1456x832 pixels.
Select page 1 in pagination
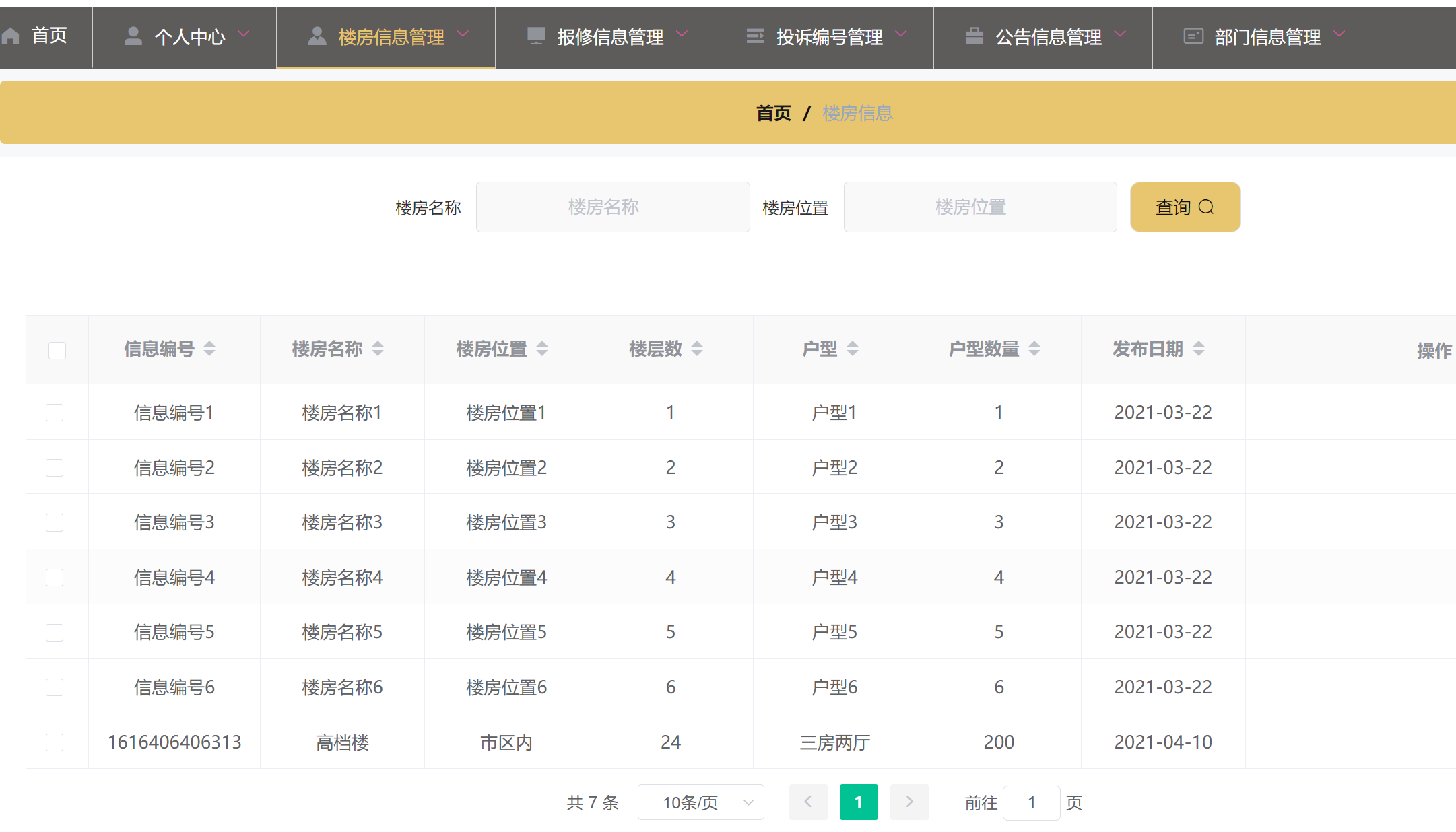pyautogui.click(x=859, y=802)
